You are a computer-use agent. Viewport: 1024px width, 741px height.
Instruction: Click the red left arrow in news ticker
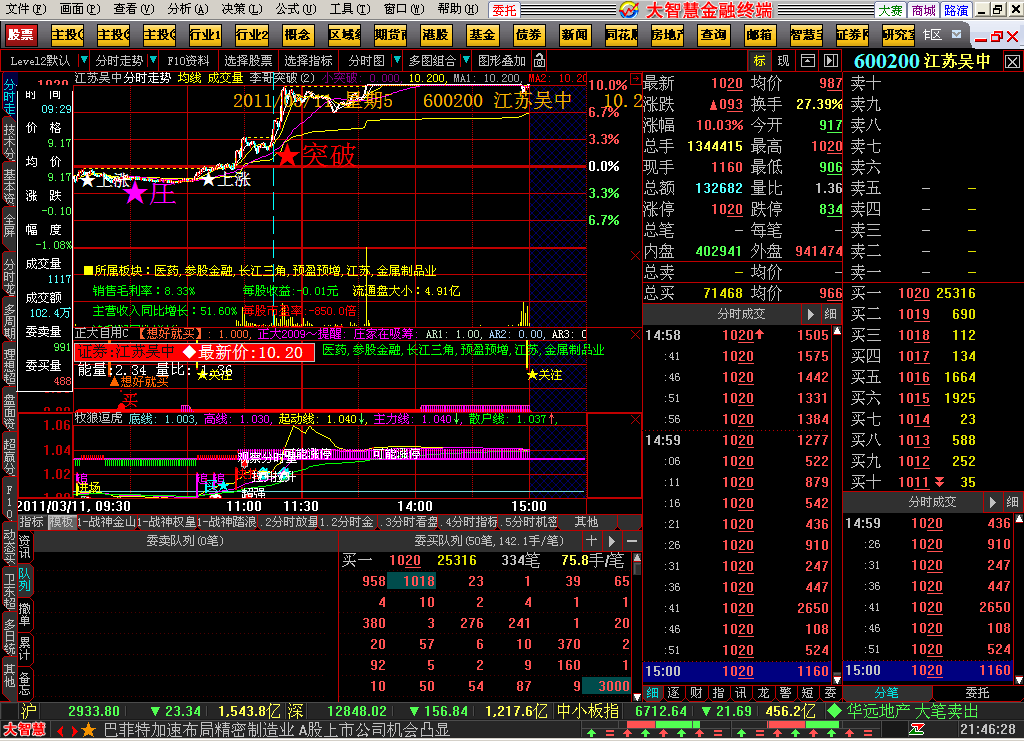point(60,731)
